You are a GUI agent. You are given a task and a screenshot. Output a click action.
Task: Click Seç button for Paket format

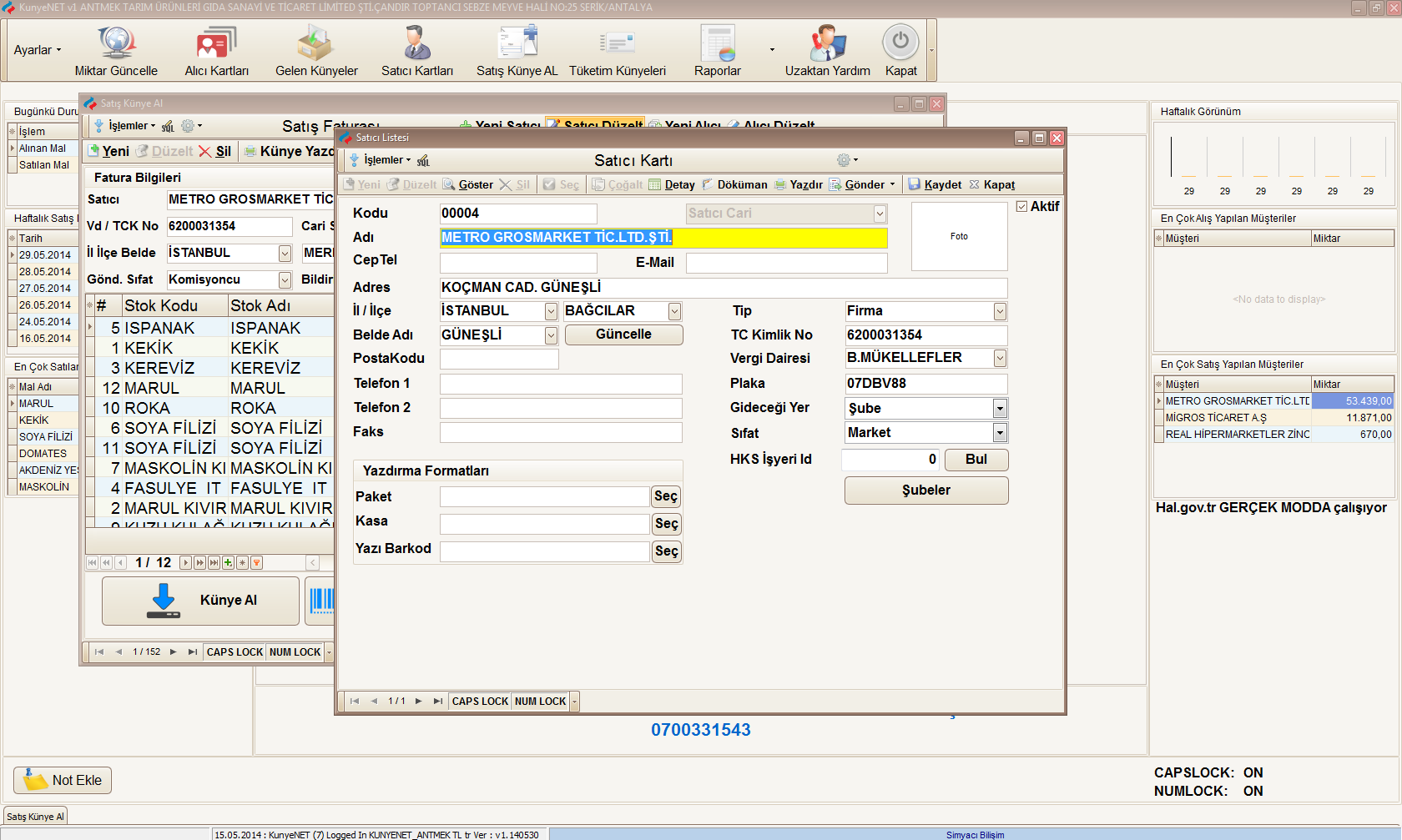666,496
